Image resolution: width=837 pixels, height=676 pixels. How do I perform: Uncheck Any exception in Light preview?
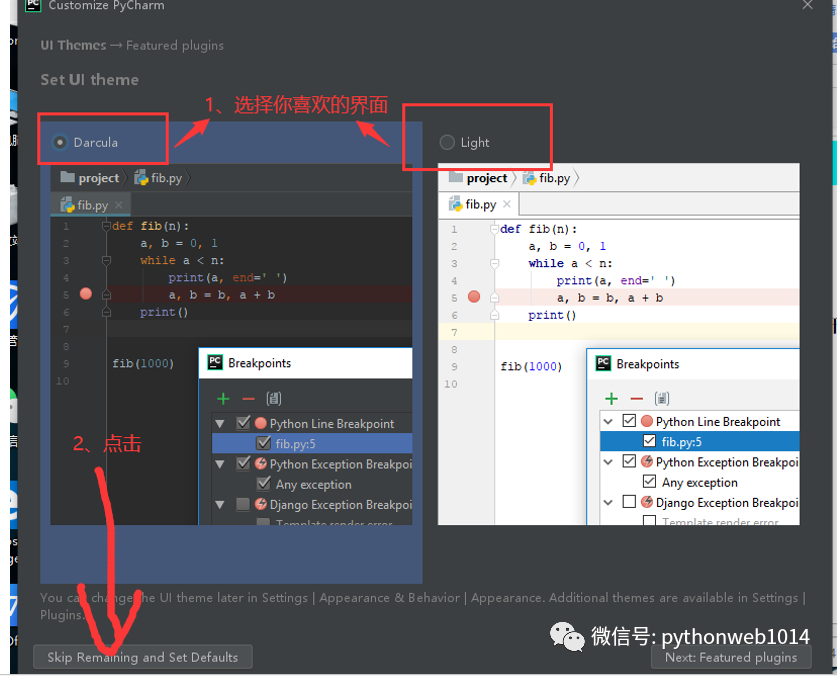pos(650,481)
